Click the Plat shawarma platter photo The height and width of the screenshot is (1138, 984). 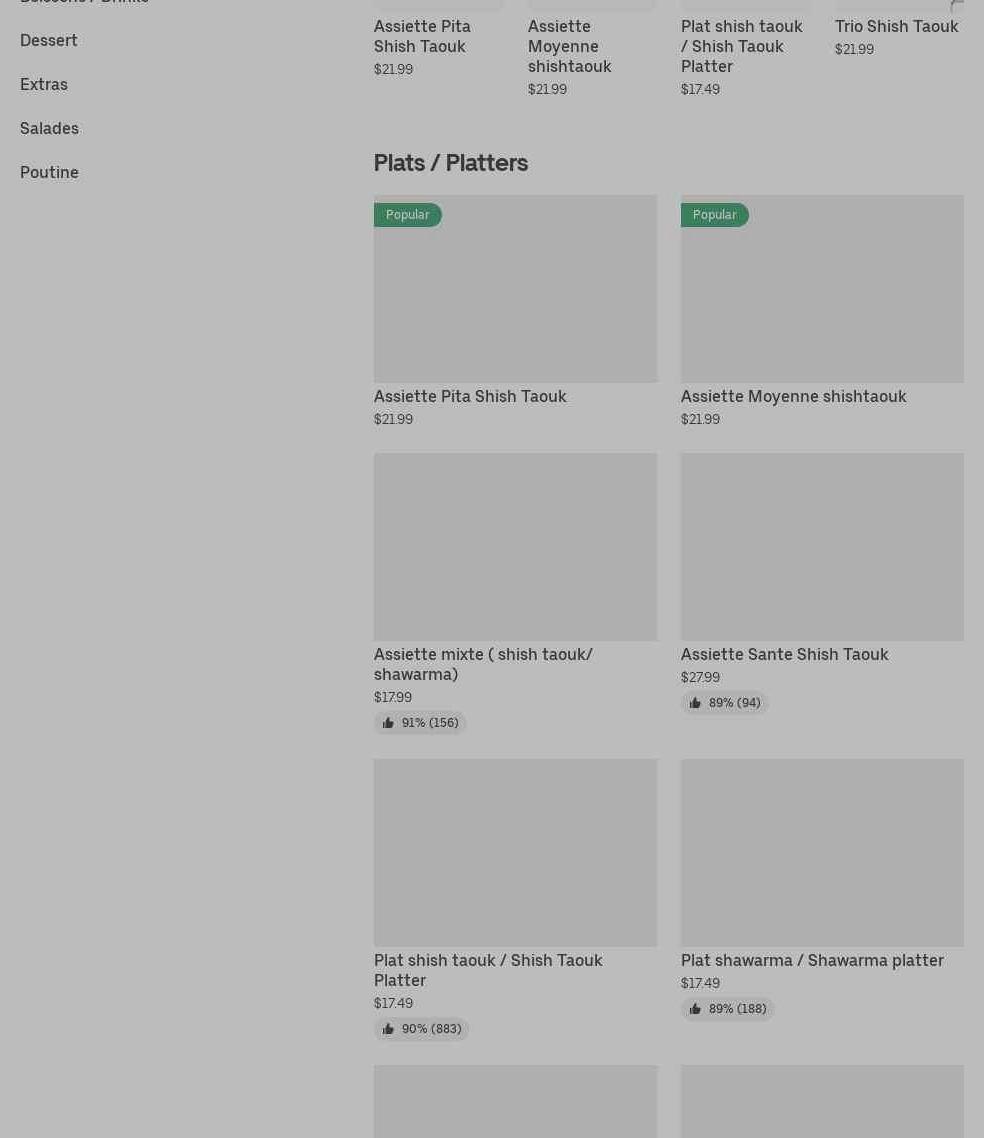[x=822, y=853]
